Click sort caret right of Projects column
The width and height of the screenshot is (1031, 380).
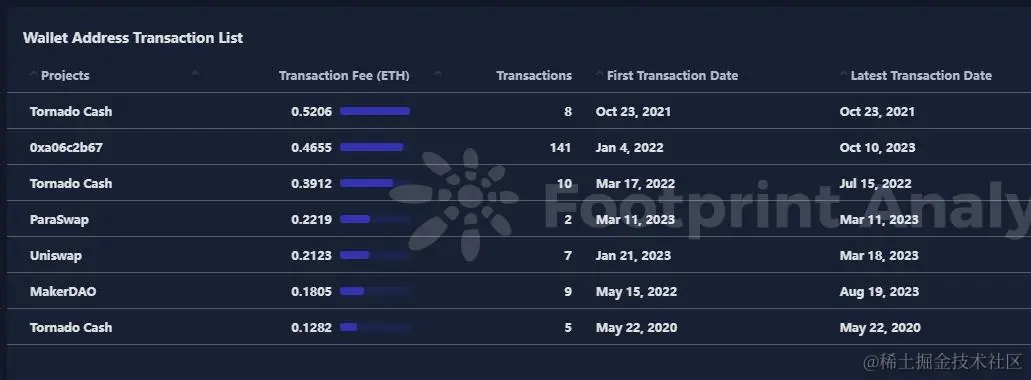coord(195,74)
